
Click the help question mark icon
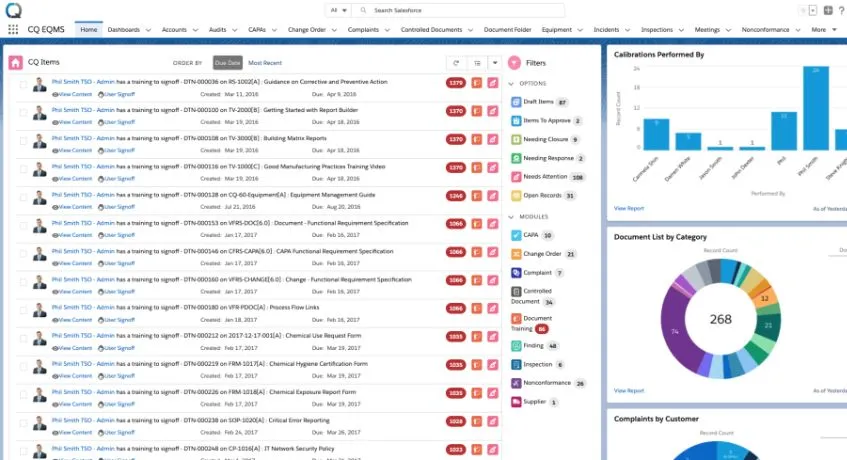coord(841,10)
